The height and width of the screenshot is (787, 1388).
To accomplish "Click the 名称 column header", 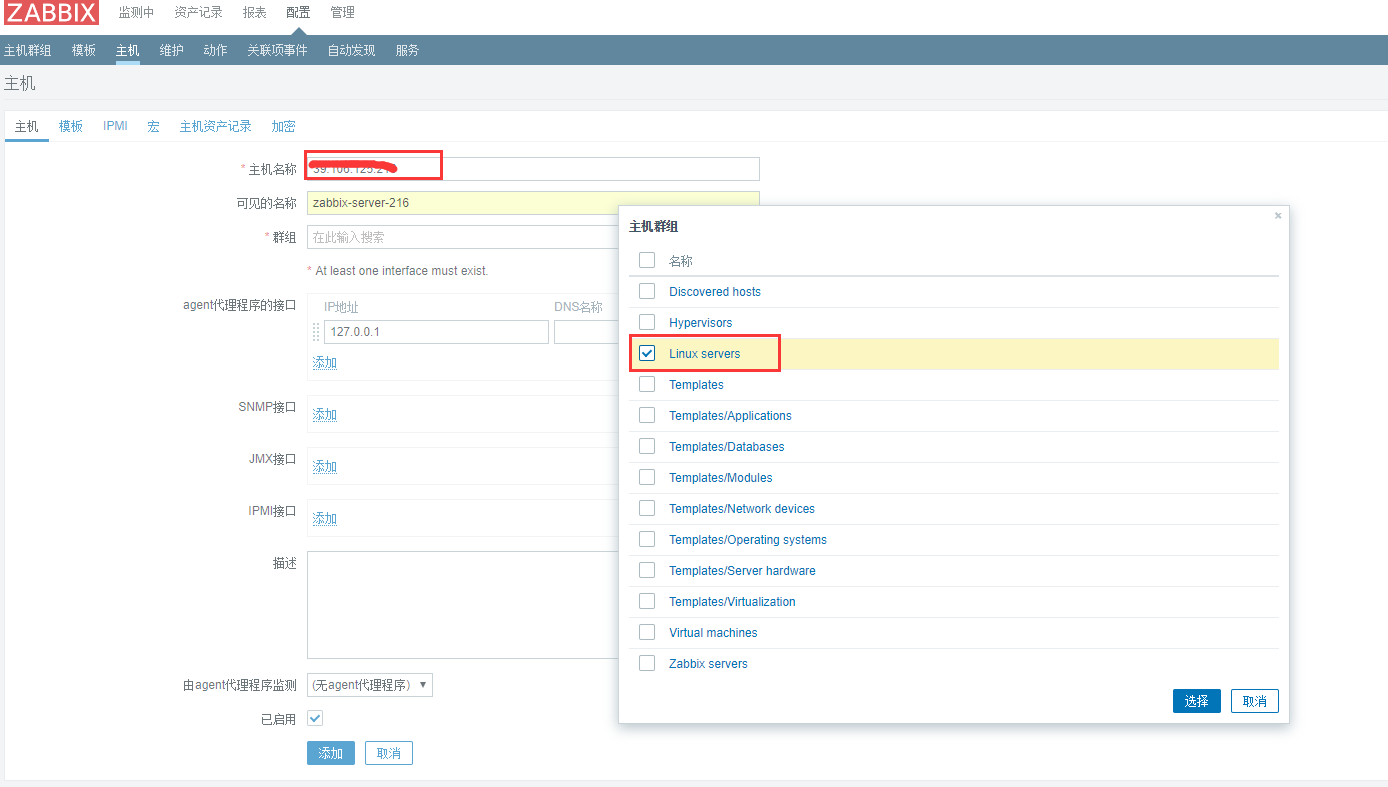I will click(681, 261).
